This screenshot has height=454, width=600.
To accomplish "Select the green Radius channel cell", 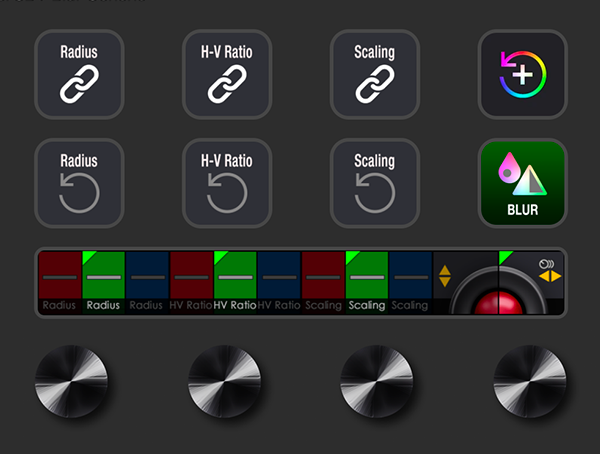I will pyautogui.click(x=104, y=283).
